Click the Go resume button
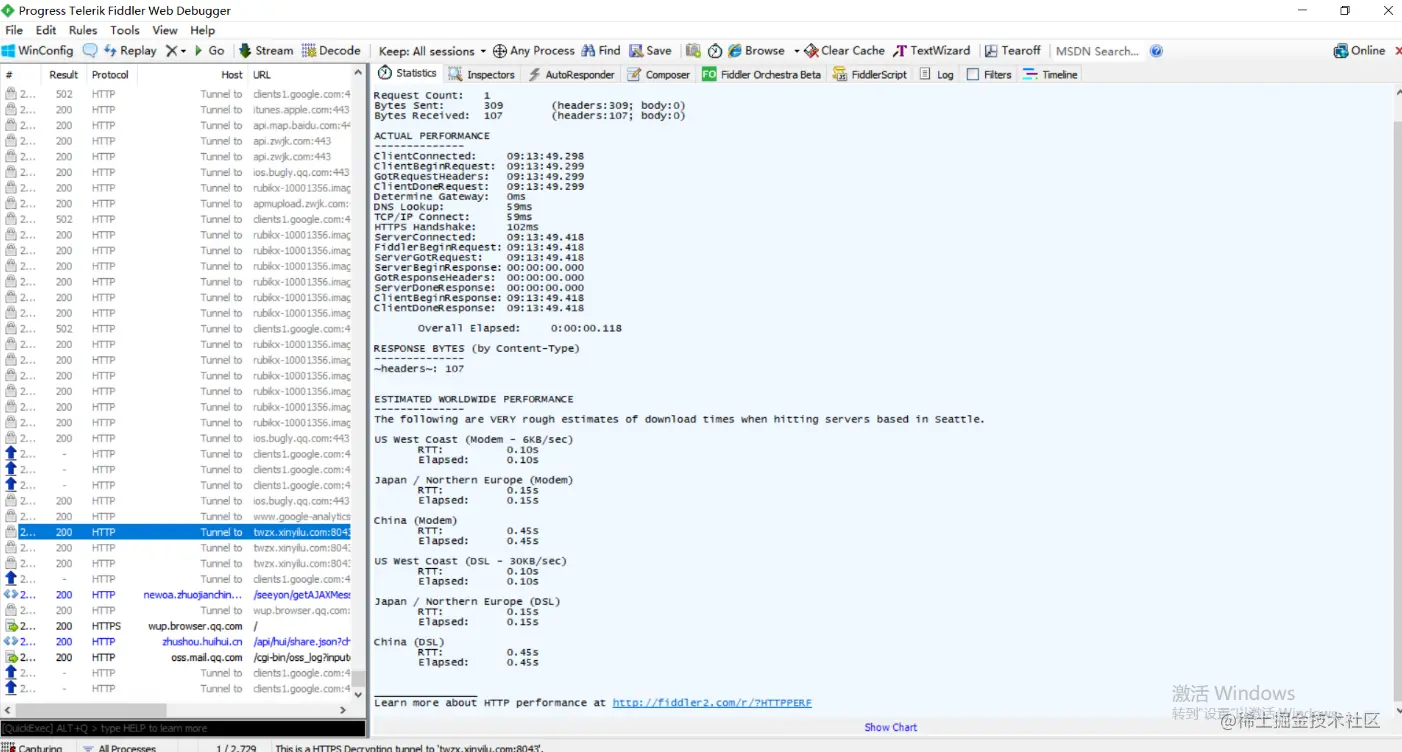Viewport: 1402px width, 752px height. pyautogui.click(x=209, y=51)
